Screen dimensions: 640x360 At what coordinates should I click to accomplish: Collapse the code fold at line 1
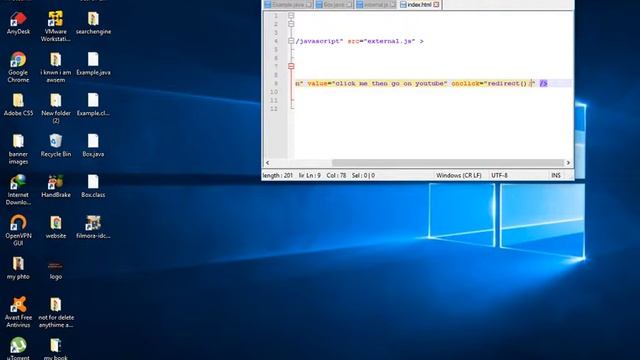pyautogui.click(x=291, y=16)
